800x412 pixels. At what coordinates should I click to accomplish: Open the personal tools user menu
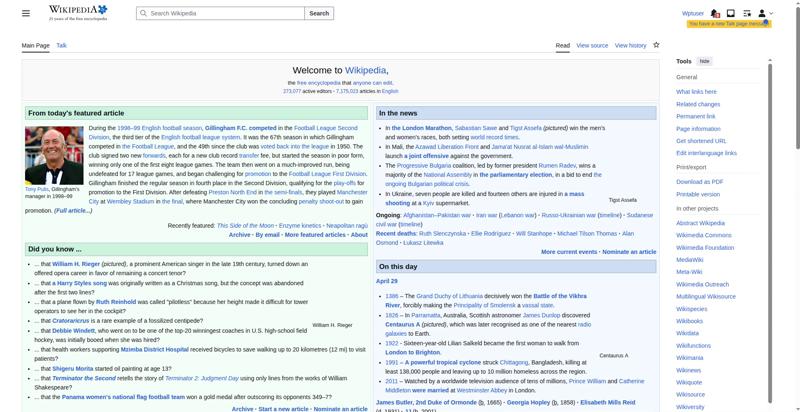[763, 13]
